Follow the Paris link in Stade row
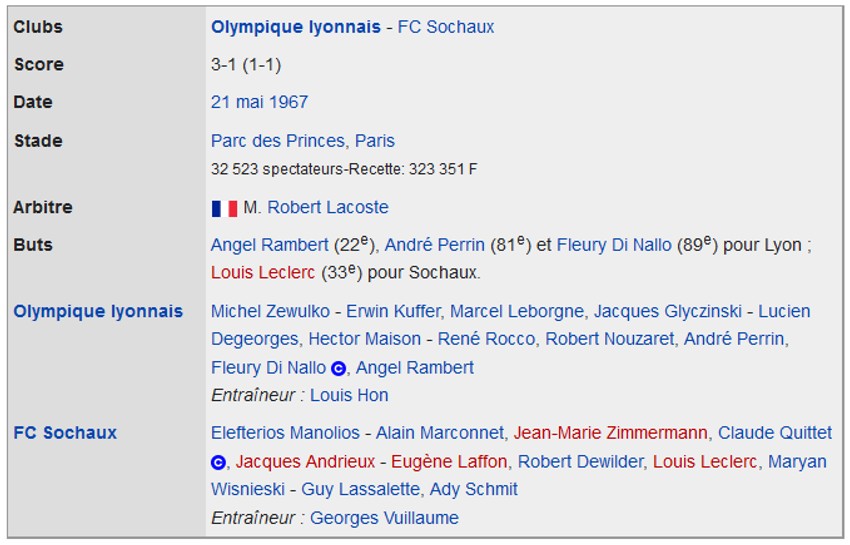Viewport: 850px width, 545px height. [x=375, y=141]
